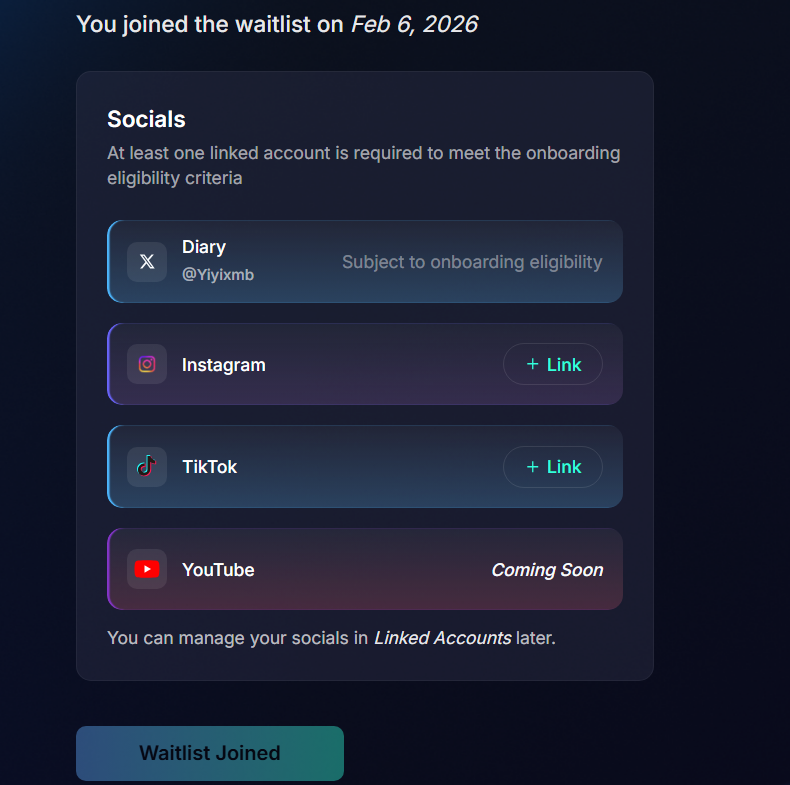Click the Instagram row label text

pos(224,365)
